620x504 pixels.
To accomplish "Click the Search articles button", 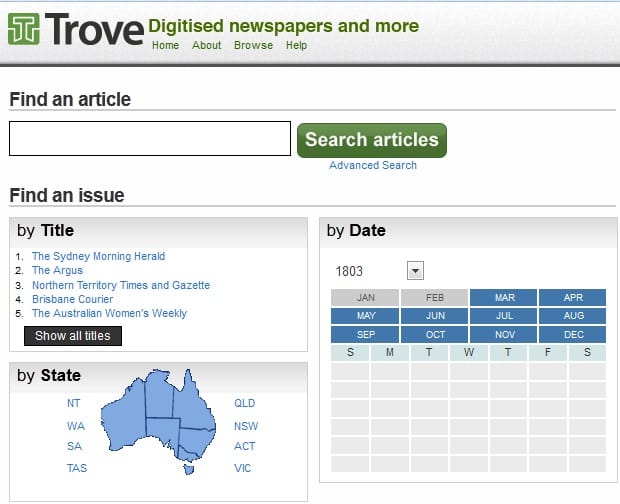I will [x=372, y=140].
